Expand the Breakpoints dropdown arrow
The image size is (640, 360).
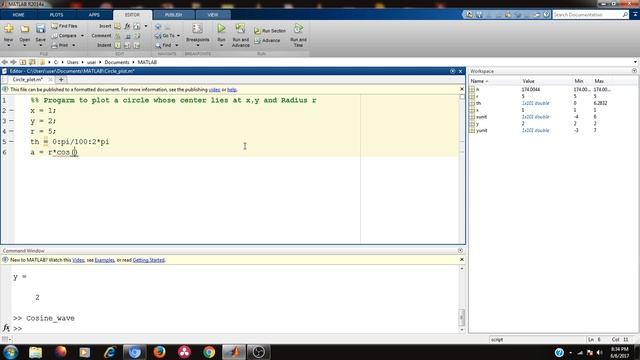point(198,45)
